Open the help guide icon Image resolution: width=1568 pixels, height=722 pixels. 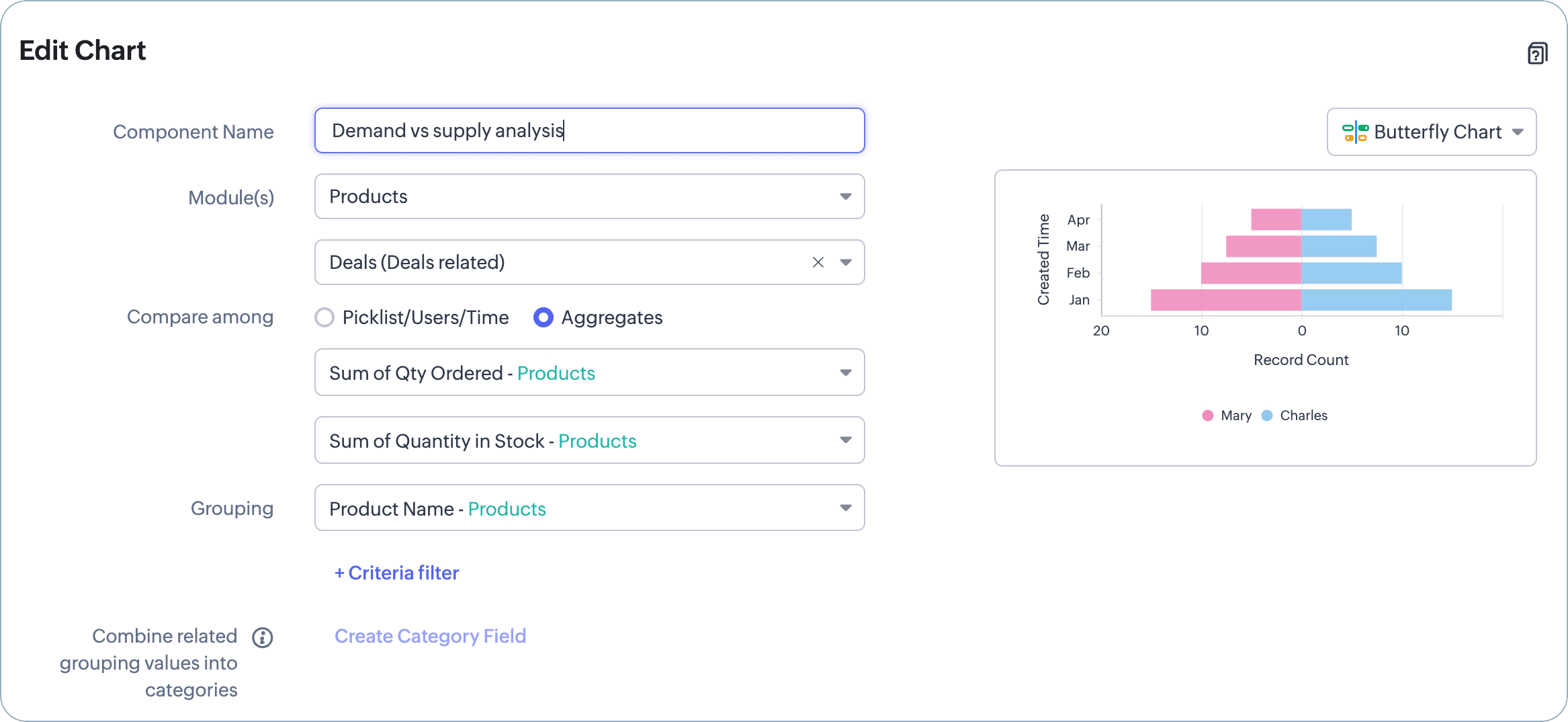point(1537,53)
